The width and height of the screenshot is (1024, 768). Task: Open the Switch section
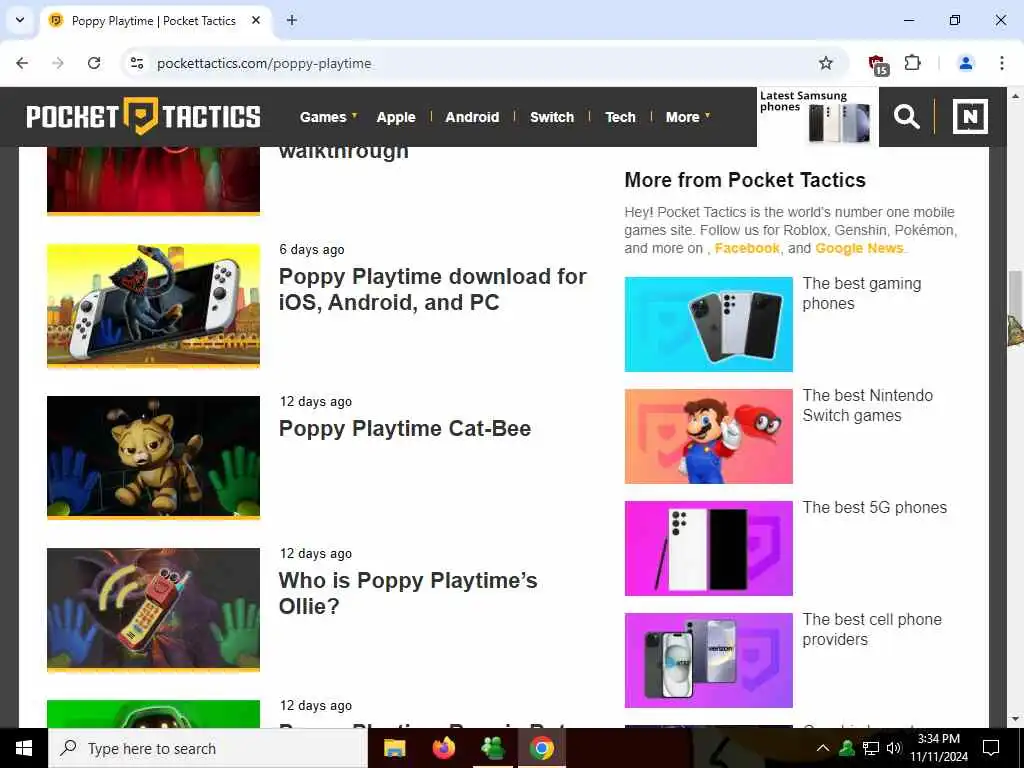tap(552, 117)
